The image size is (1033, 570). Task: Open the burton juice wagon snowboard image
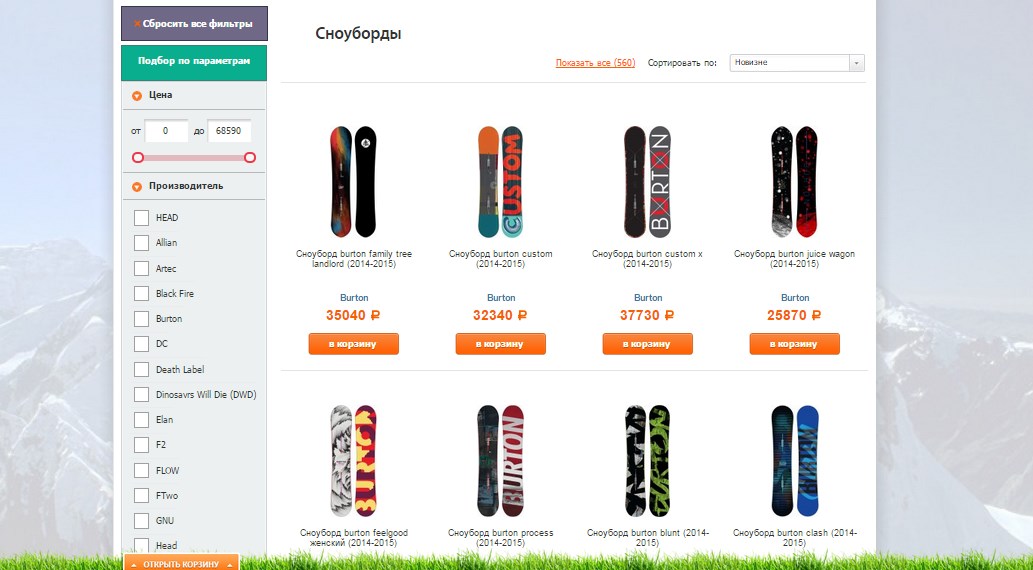pyautogui.click(x=795, y=182)
